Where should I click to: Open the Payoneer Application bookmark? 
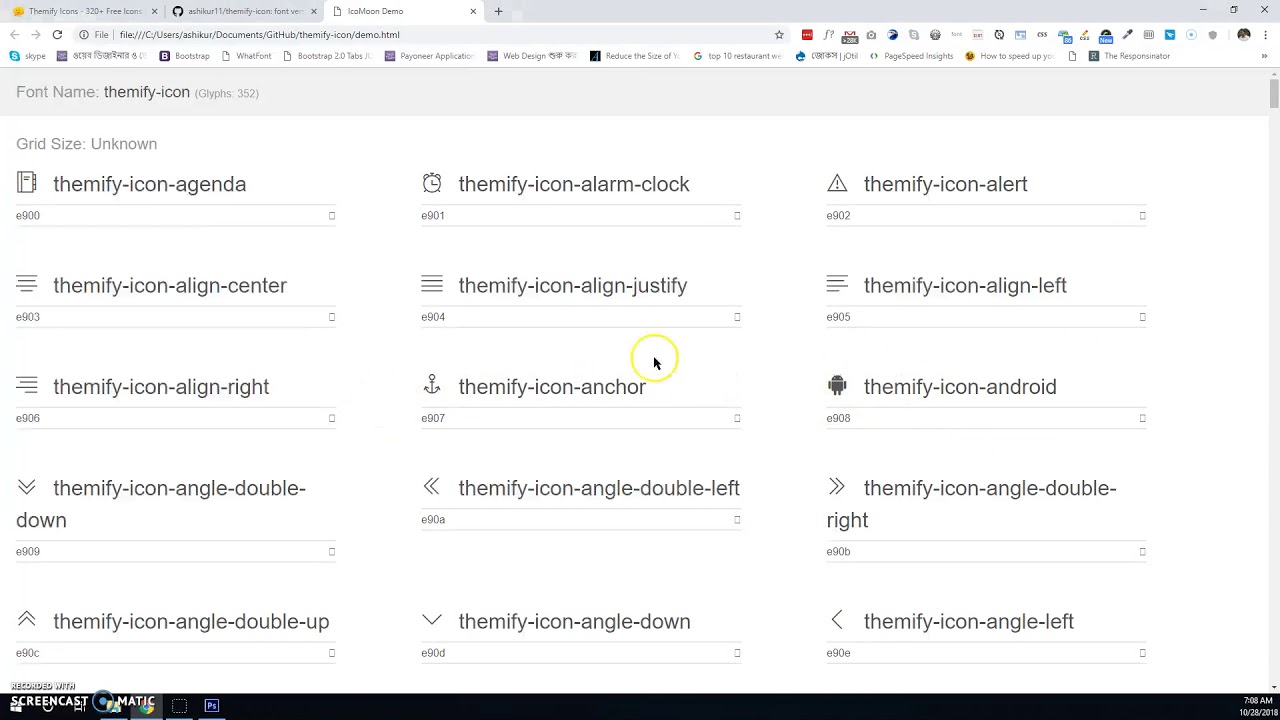[429, 56]
